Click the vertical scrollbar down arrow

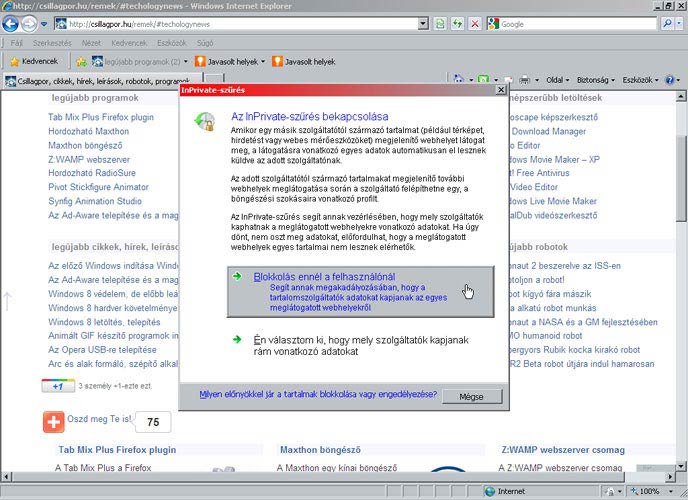pyautogui.click(x=681, y=466)
